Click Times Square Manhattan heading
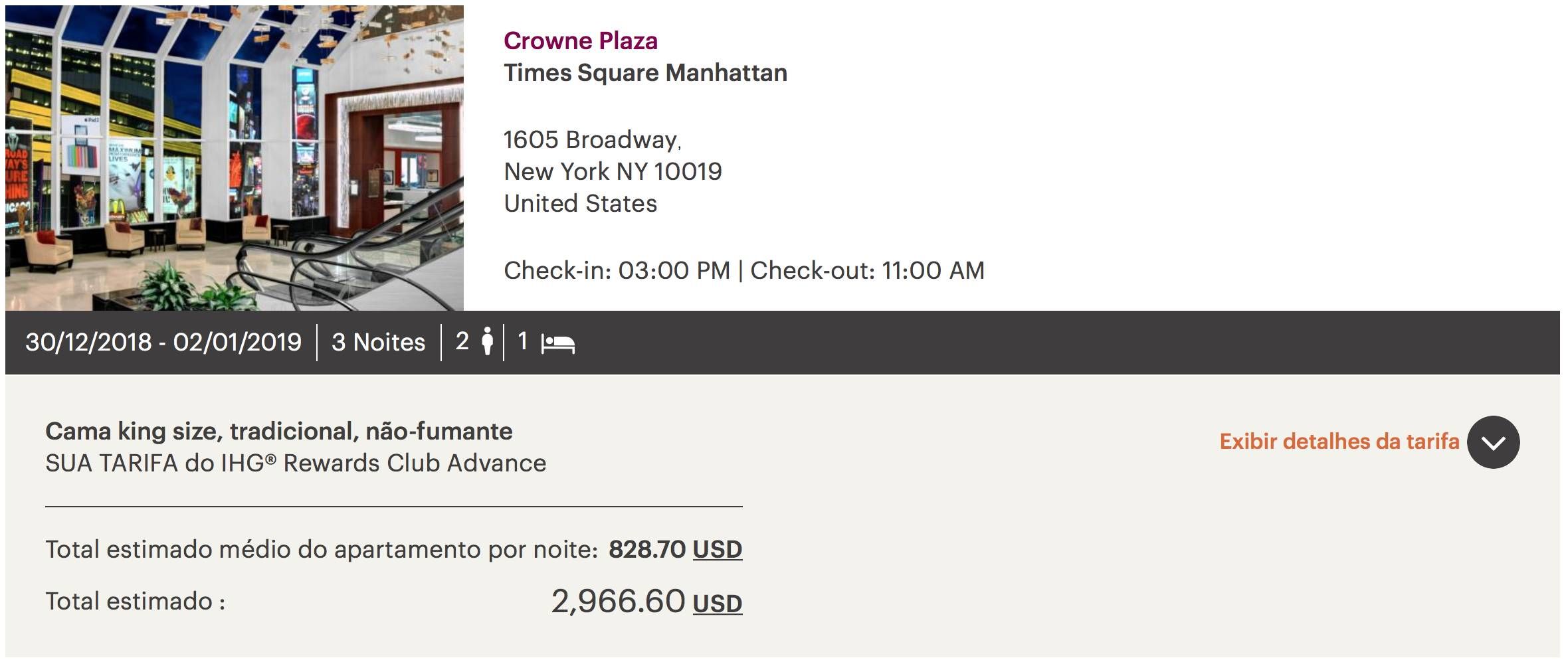1568x664 pixels. coord(645,72)
